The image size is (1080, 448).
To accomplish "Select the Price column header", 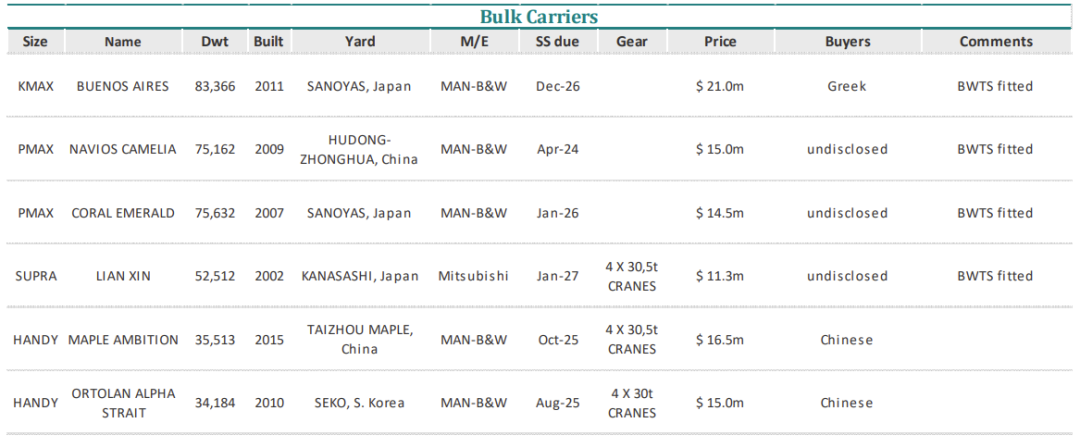I will coord(720,42).
